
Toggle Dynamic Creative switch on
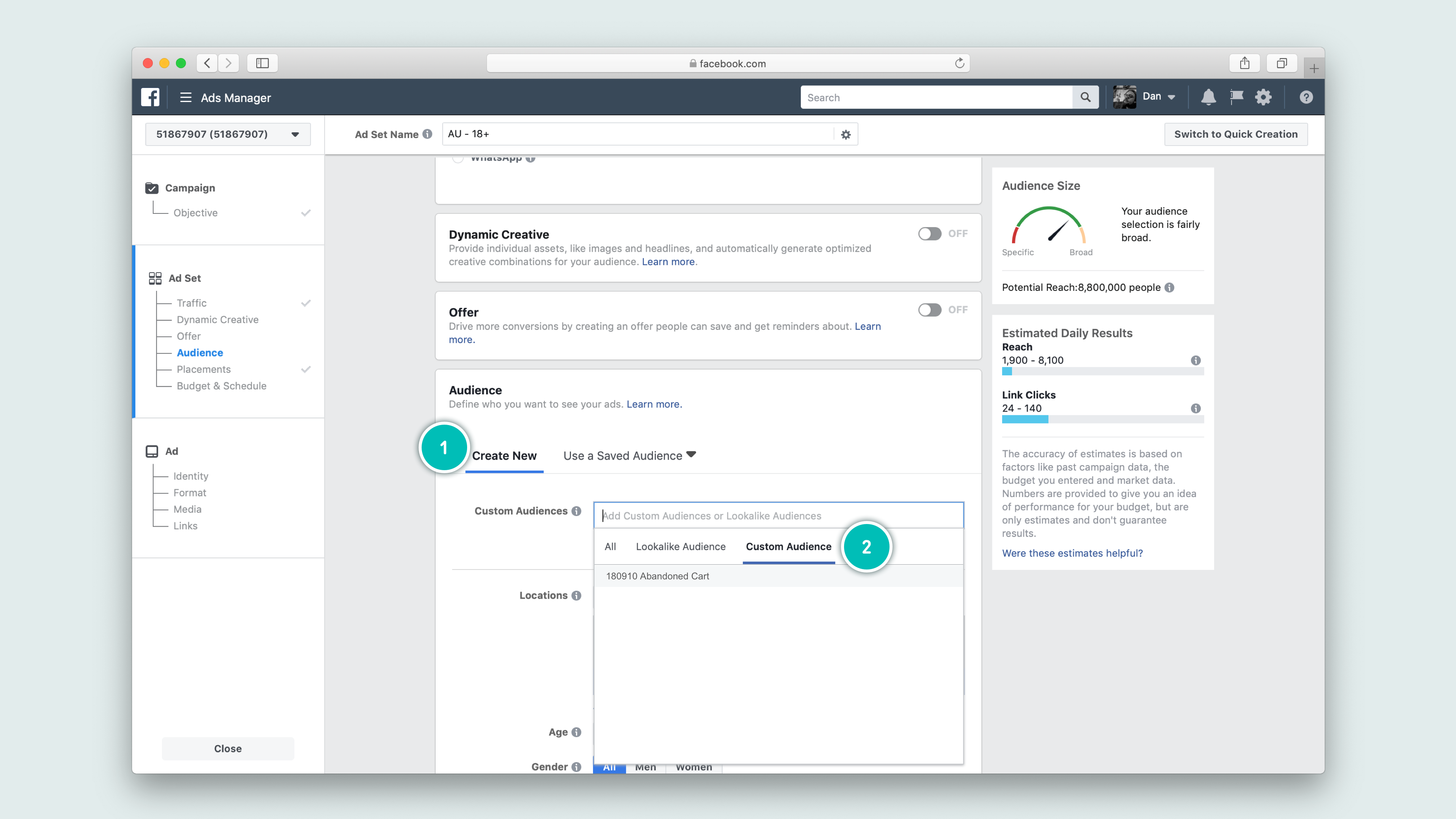pos(930,234)
